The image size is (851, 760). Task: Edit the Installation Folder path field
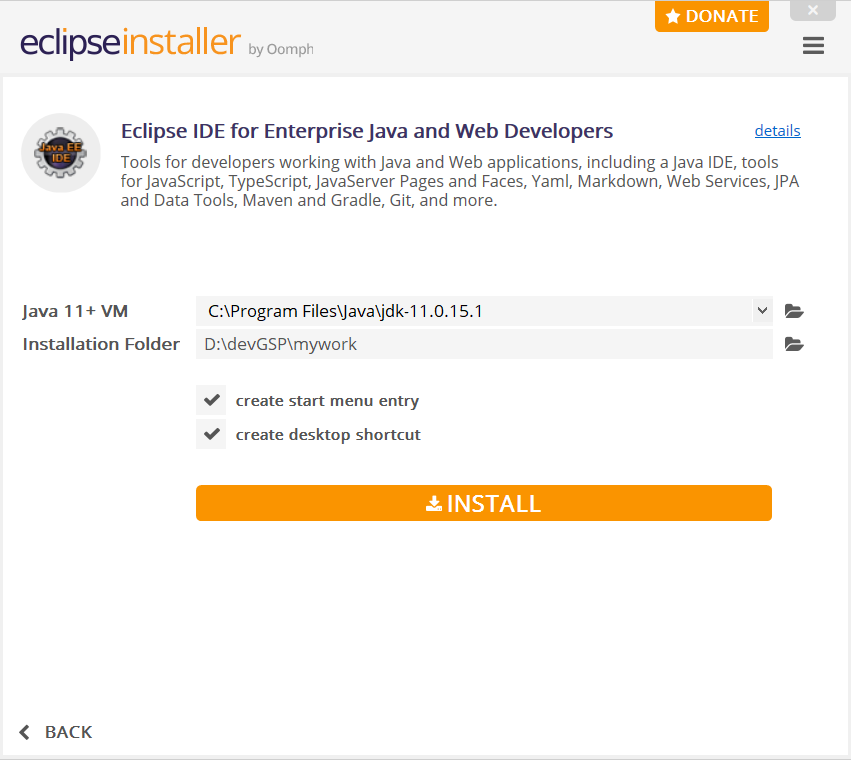(x=484, y=344)
